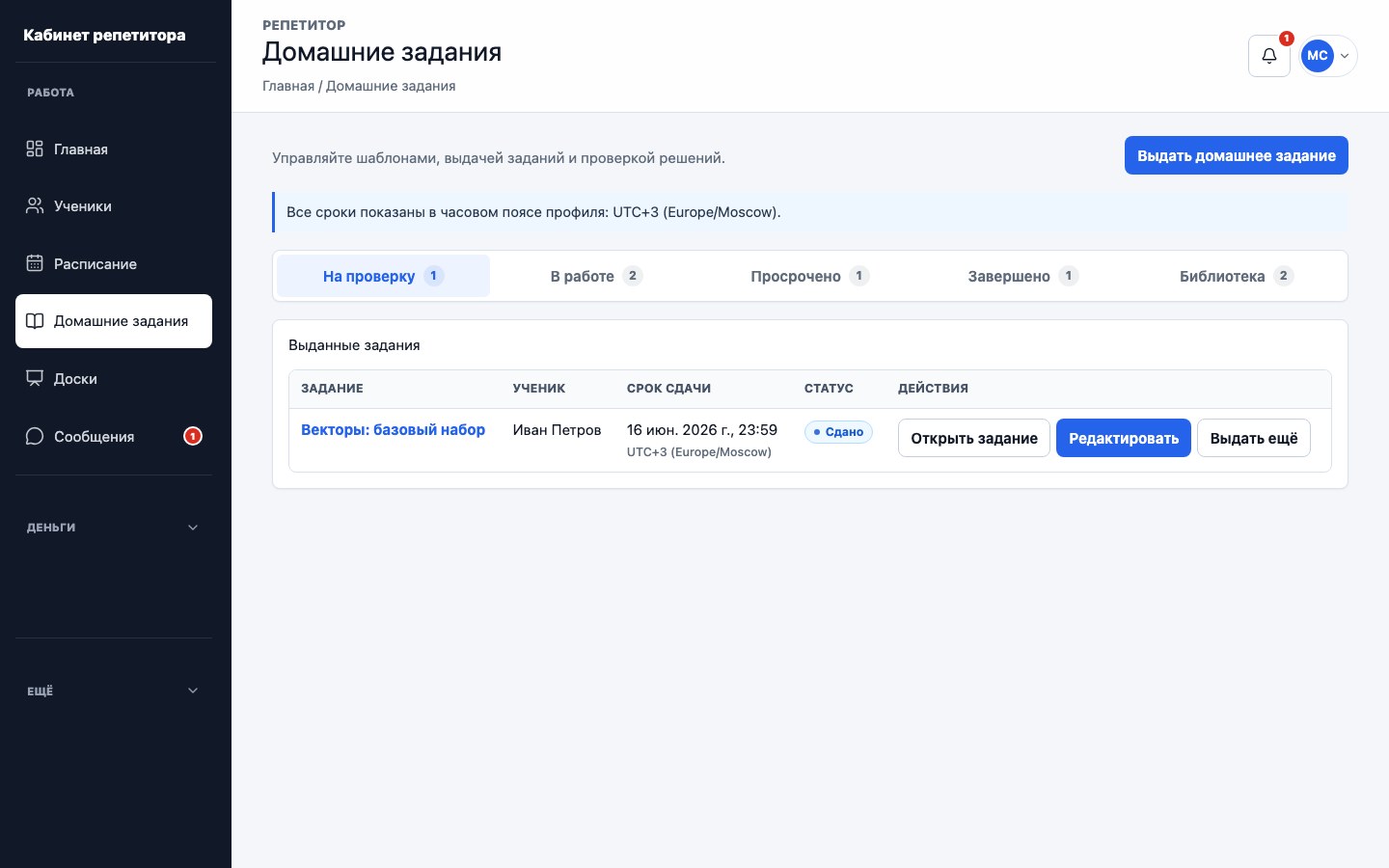Click the Главная dashboard grid icon
Screen dimensions: 1389x868
coord(35,149)
